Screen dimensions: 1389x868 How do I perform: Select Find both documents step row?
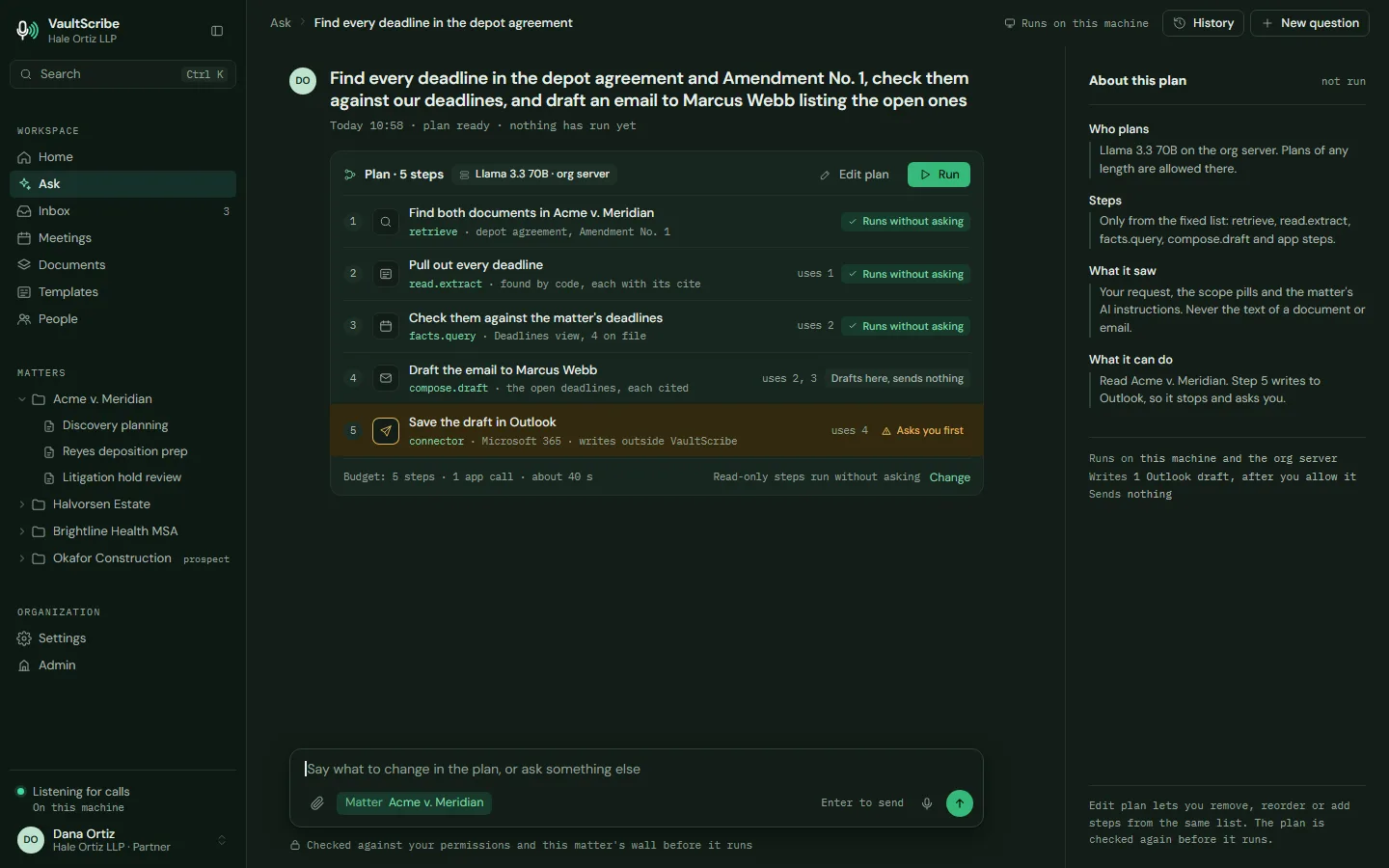tap(657, 222)
